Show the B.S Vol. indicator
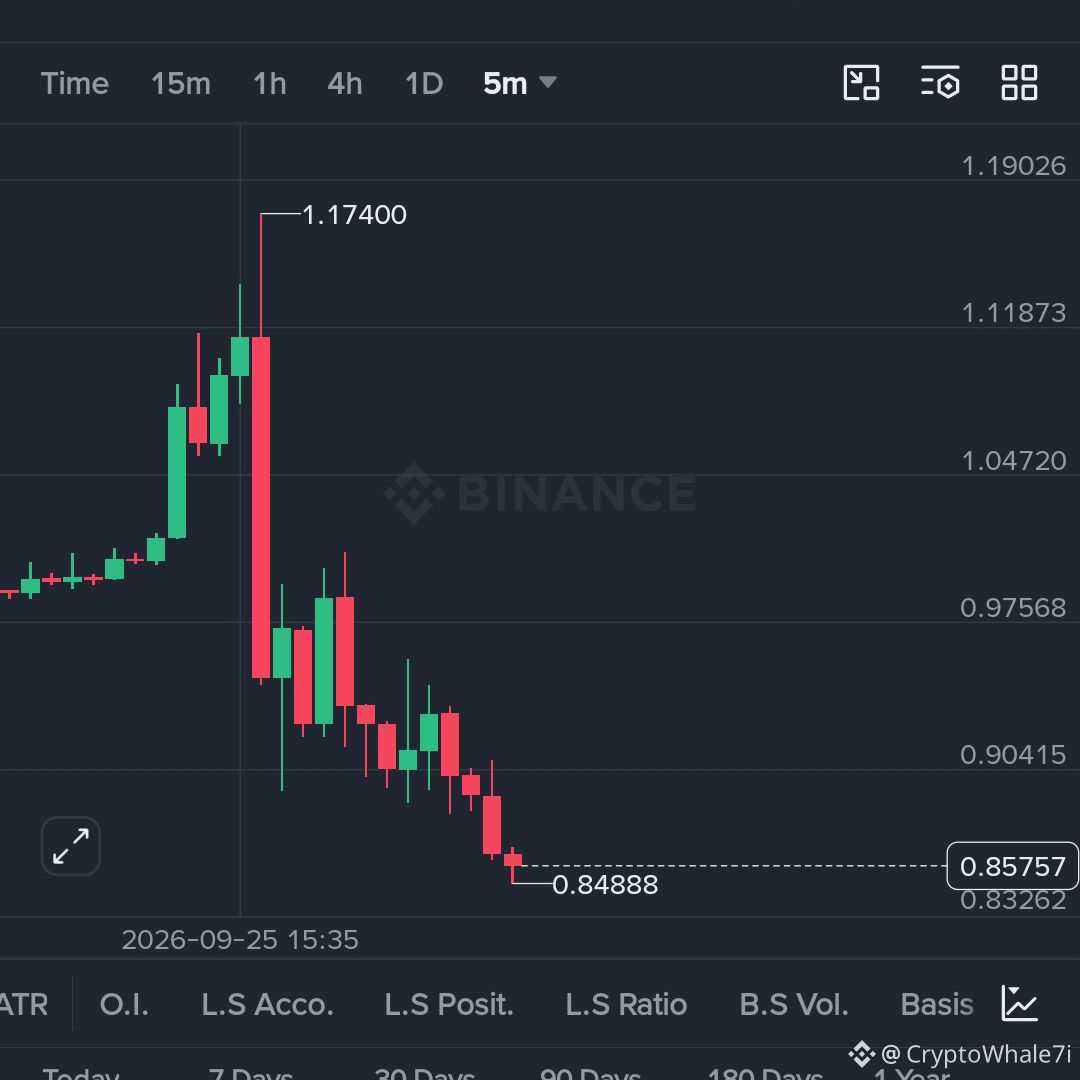The height and width of the screenshot is (1080, 1080). [793, 1004]
